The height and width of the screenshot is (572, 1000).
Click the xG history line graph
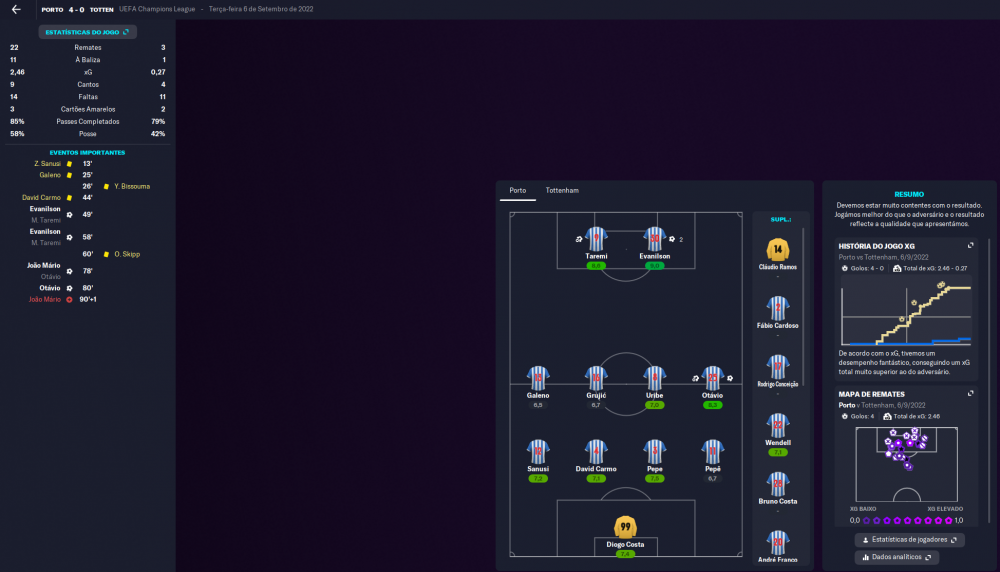click(906, 312)
